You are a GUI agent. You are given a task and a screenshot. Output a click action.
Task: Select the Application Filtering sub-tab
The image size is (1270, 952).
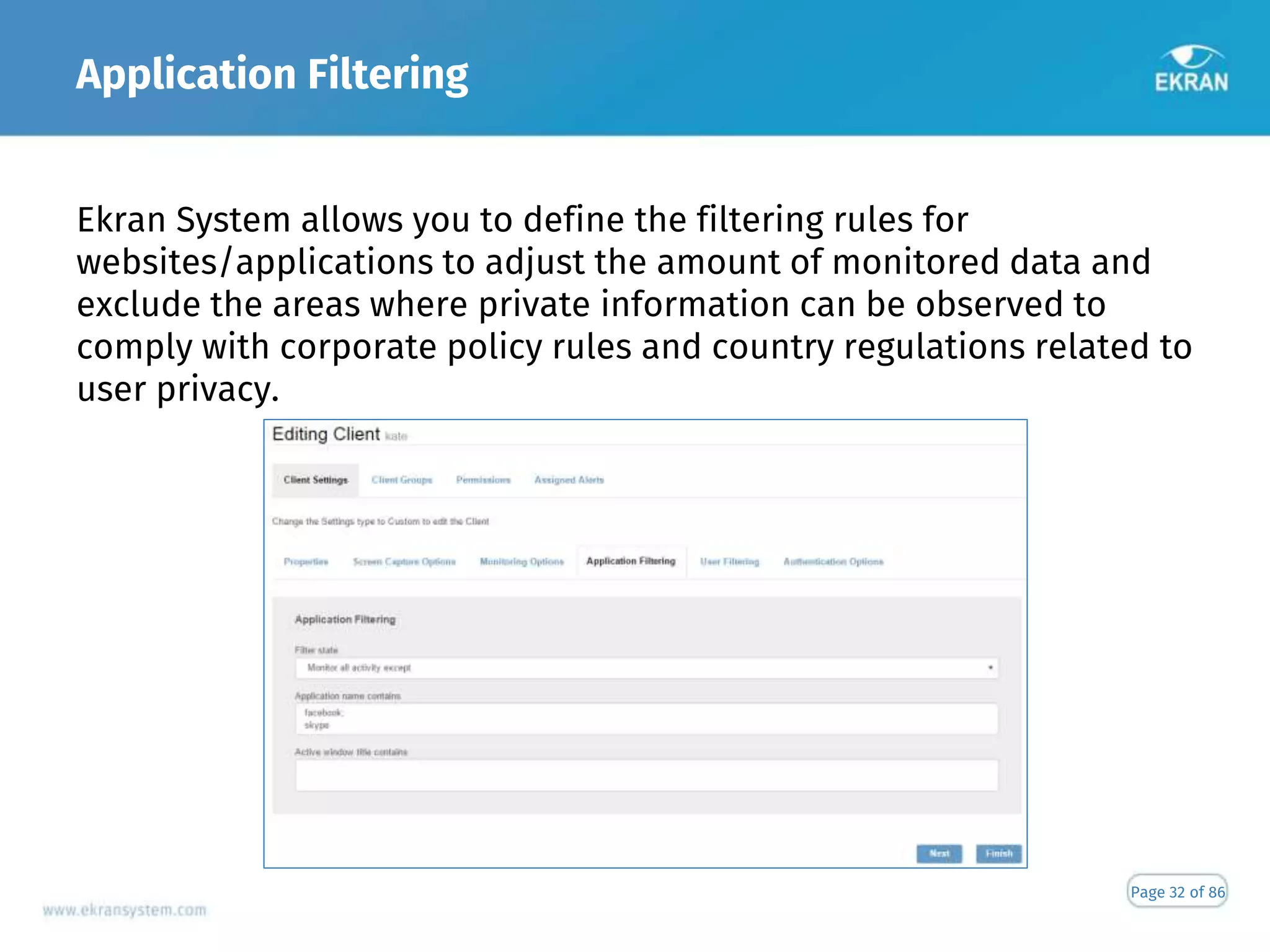point(631,561)
